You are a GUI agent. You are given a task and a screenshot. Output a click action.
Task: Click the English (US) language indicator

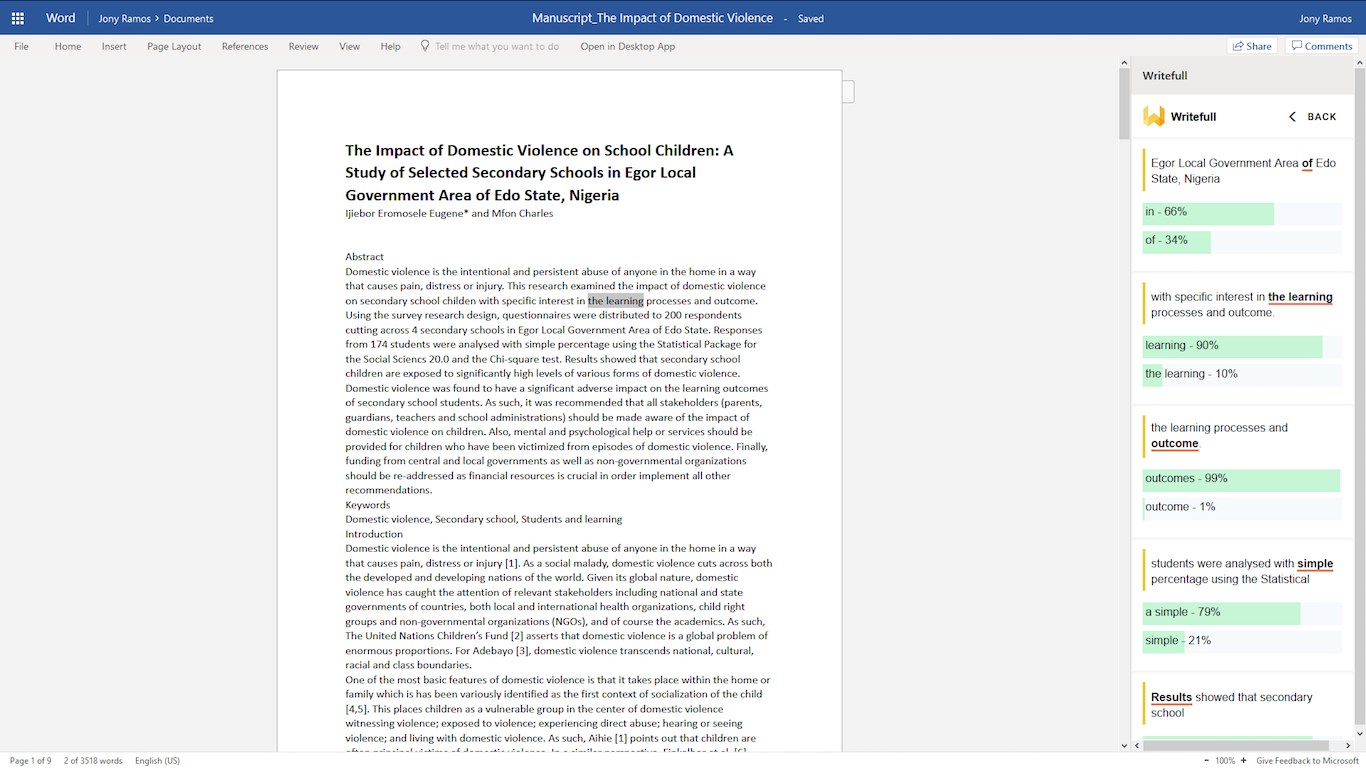(x=157, y=761)
